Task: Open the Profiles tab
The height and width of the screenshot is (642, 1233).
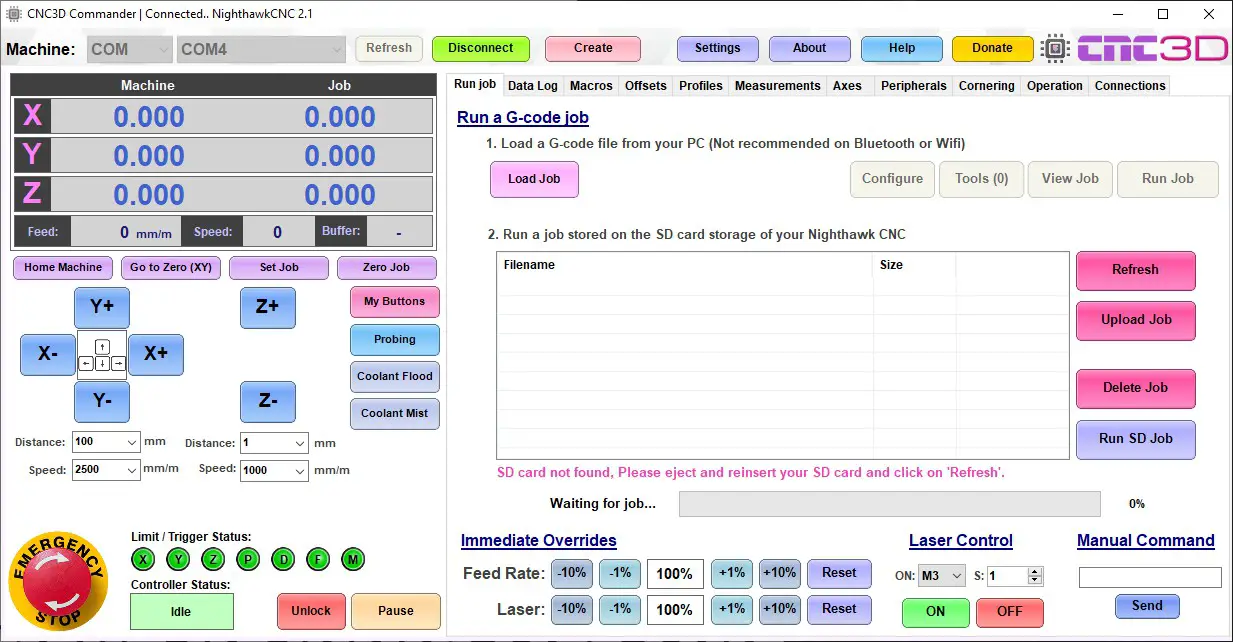Action: (701, 86)
